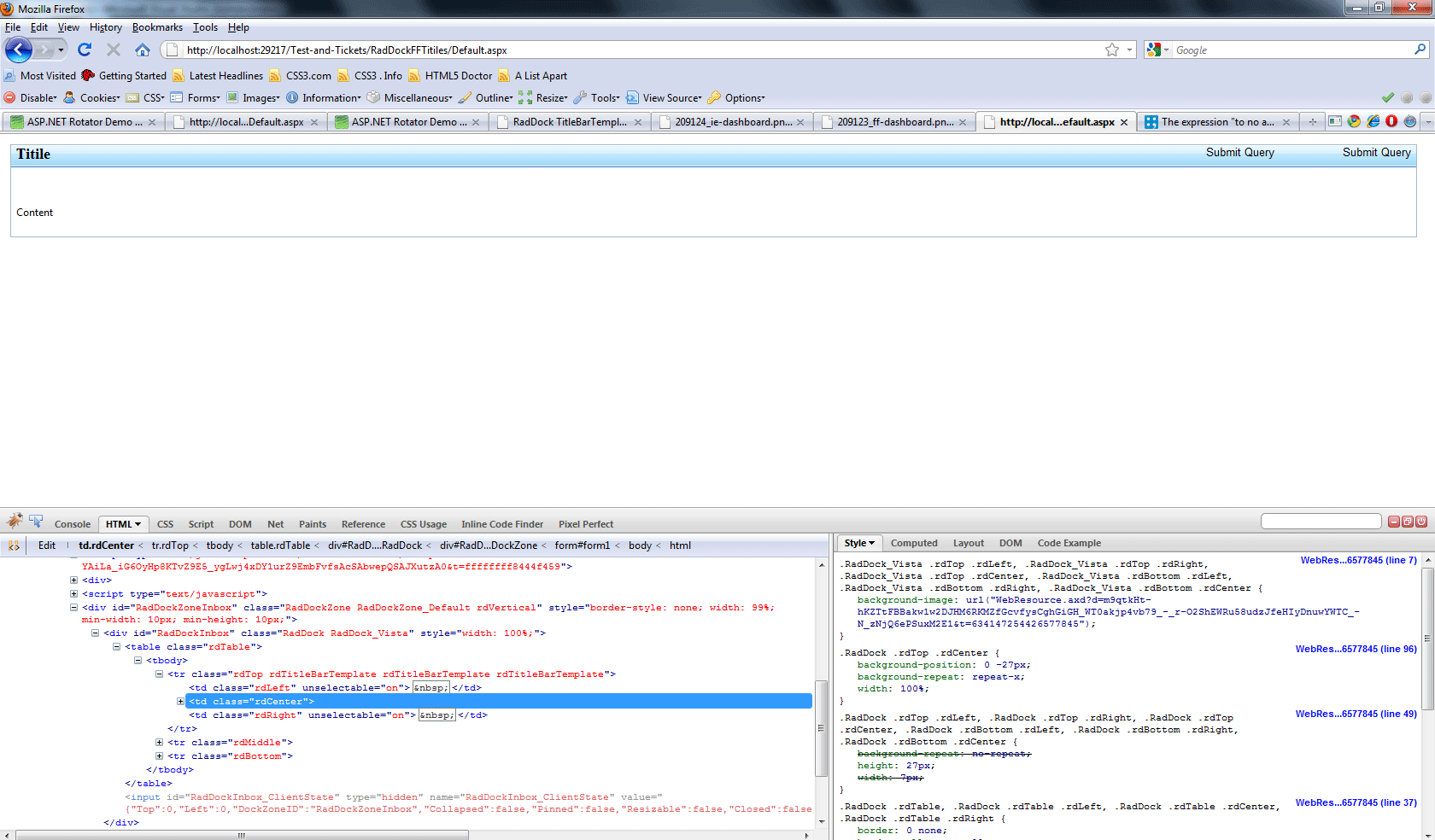Screen dimensions: 1435x840
Task: Click the Firebug search input field
Action: [x=1321, y=522]
